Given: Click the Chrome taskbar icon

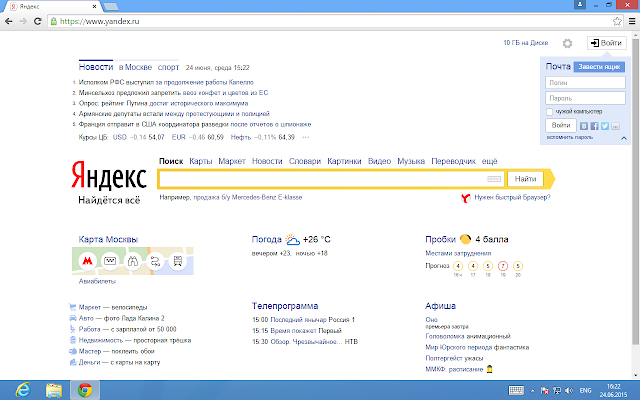Looking at the screenshot, I should [x=85, y=390].
